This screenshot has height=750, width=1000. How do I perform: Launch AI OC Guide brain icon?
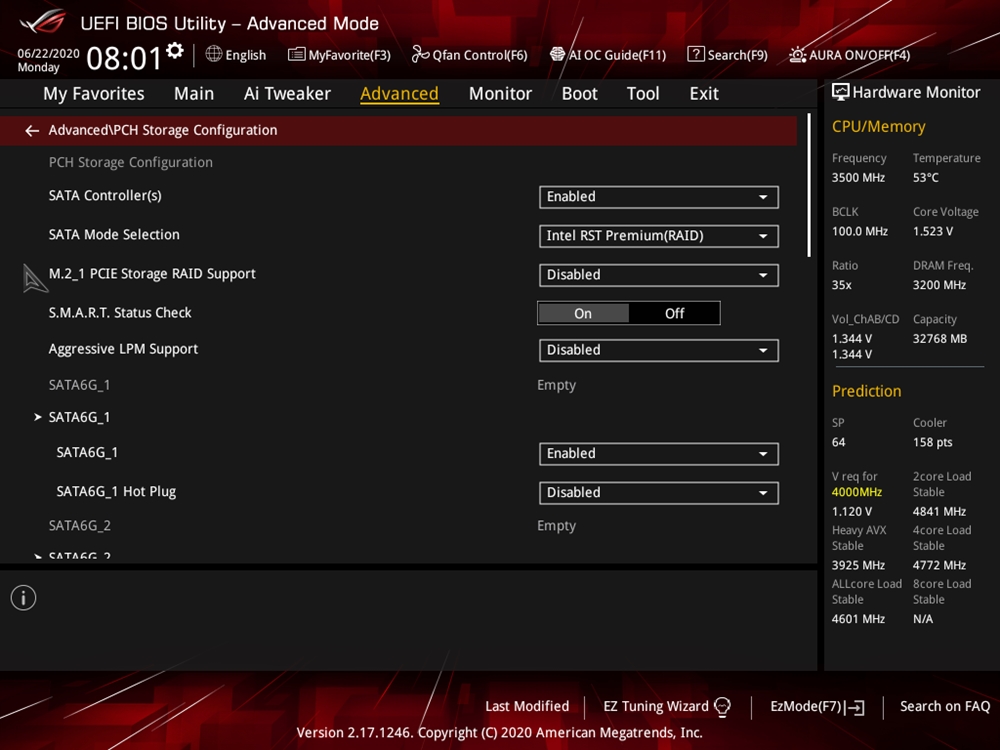tap(557, 54)
